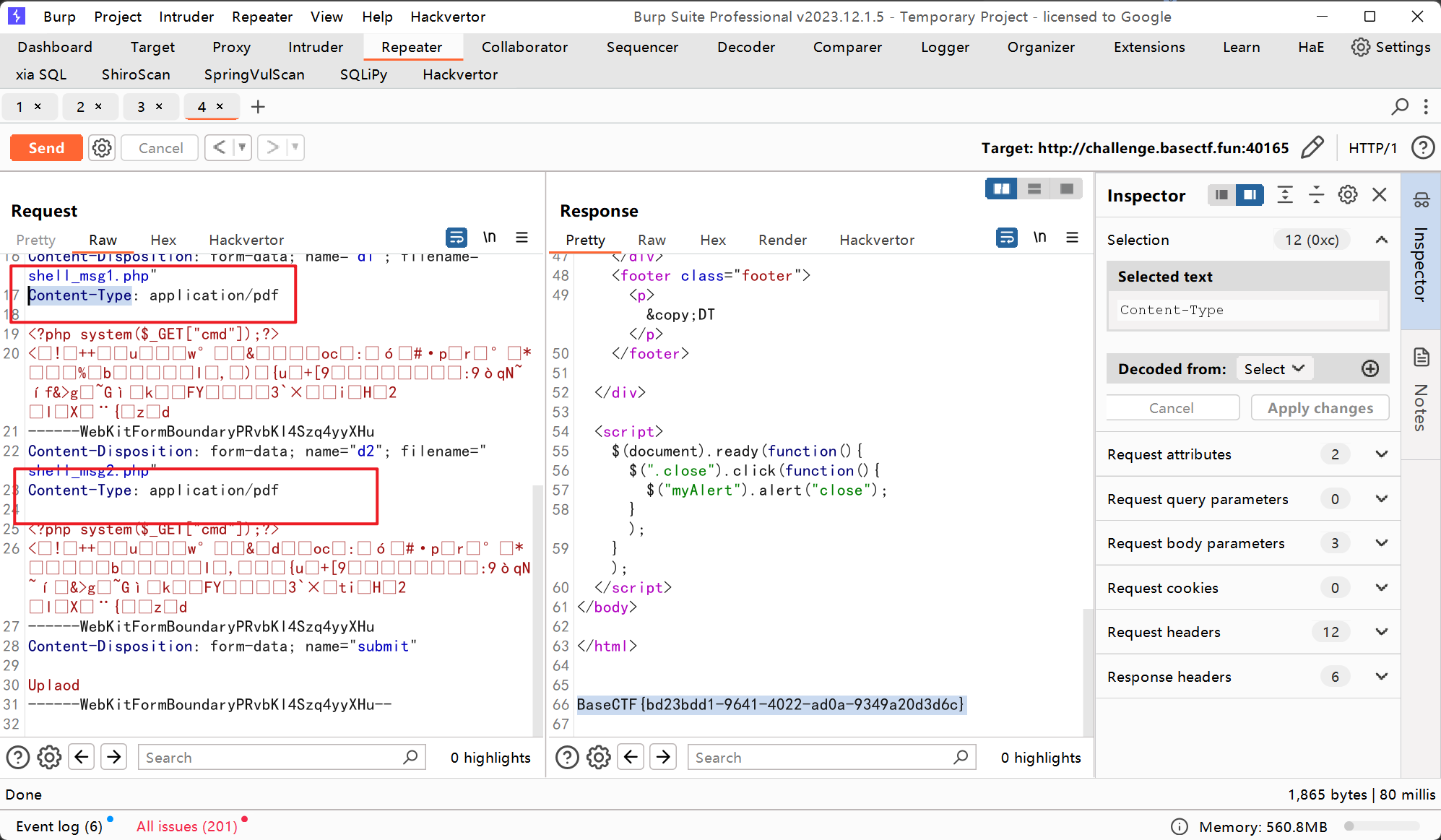Click Apply changes button

pos(1320,408)
